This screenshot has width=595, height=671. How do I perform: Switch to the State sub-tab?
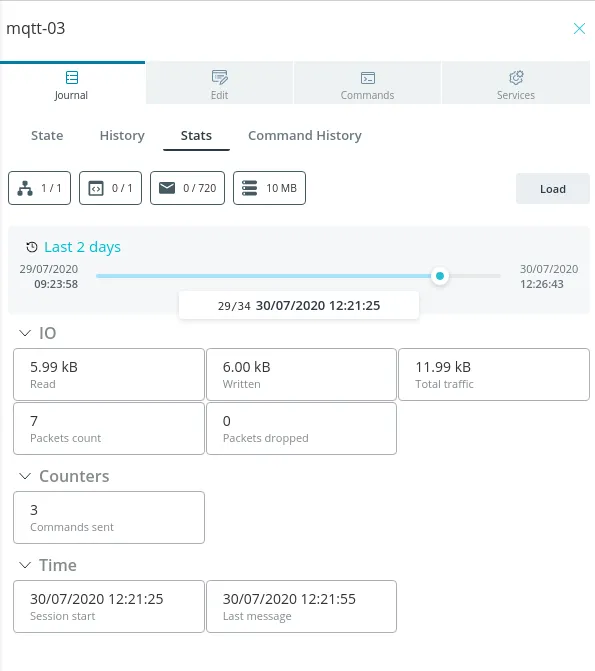coord(47,136)
